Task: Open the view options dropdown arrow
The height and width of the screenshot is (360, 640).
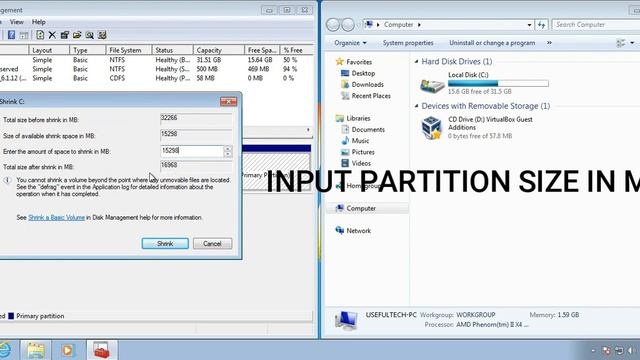Action: click(x=632, y=43)
